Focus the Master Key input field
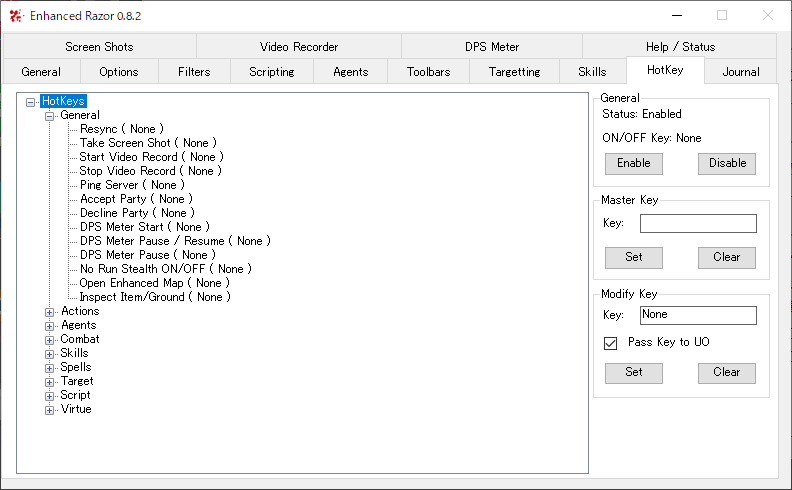Screen dimensions: 792x490 tap(698, 223)
